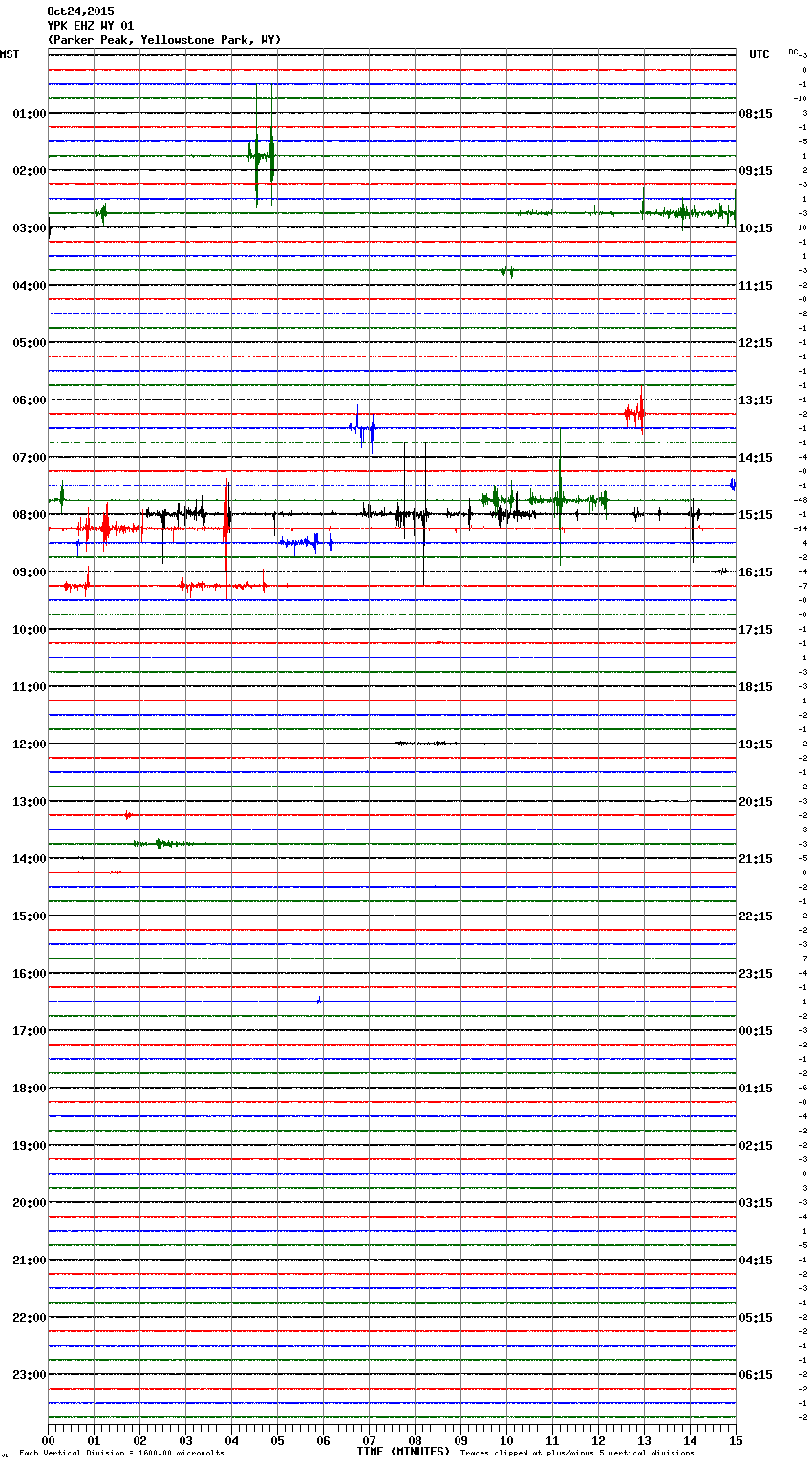Viewport: 812px width, 1466px height.
Task: Select the 23:00 MST row label
Action: [30, 1375]
